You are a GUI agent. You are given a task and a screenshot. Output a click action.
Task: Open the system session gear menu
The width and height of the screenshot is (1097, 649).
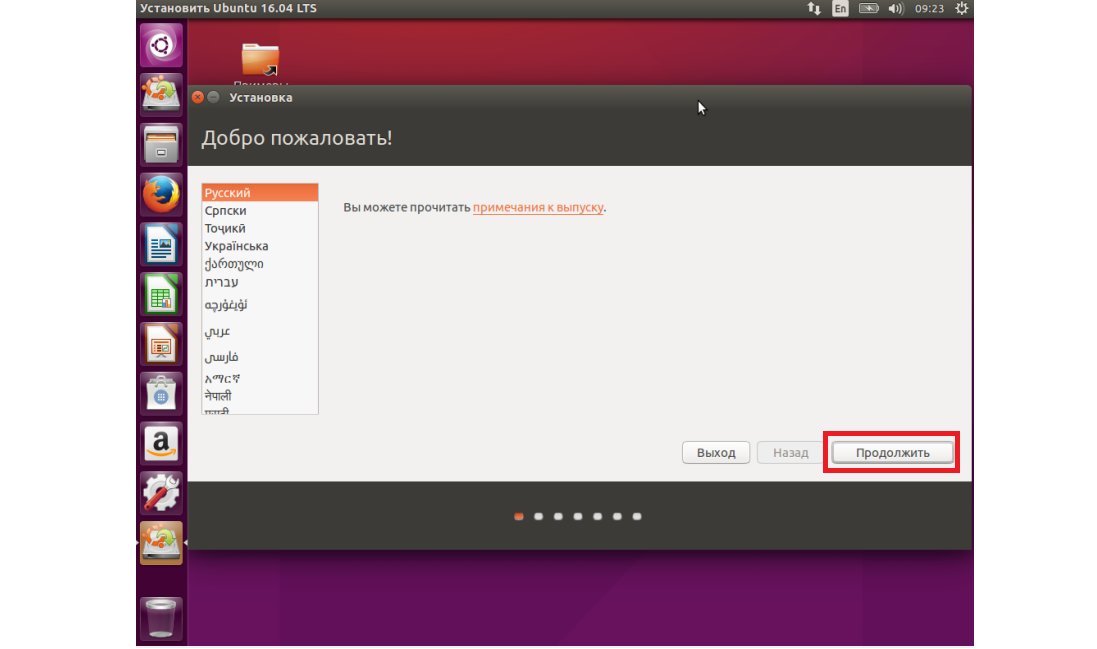(x=962, y=8)
